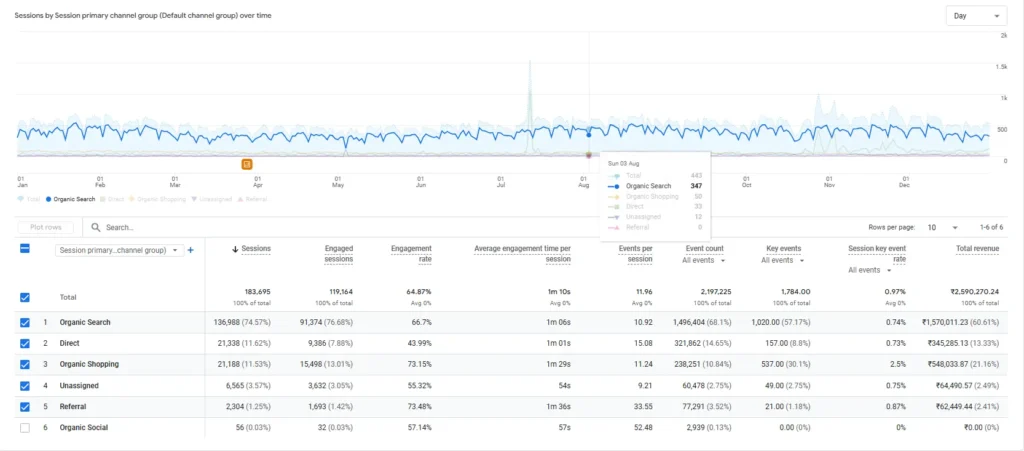Open the Rows per page dropdown
Viewport: 1024px width, 451px height.
coord(942,228)
